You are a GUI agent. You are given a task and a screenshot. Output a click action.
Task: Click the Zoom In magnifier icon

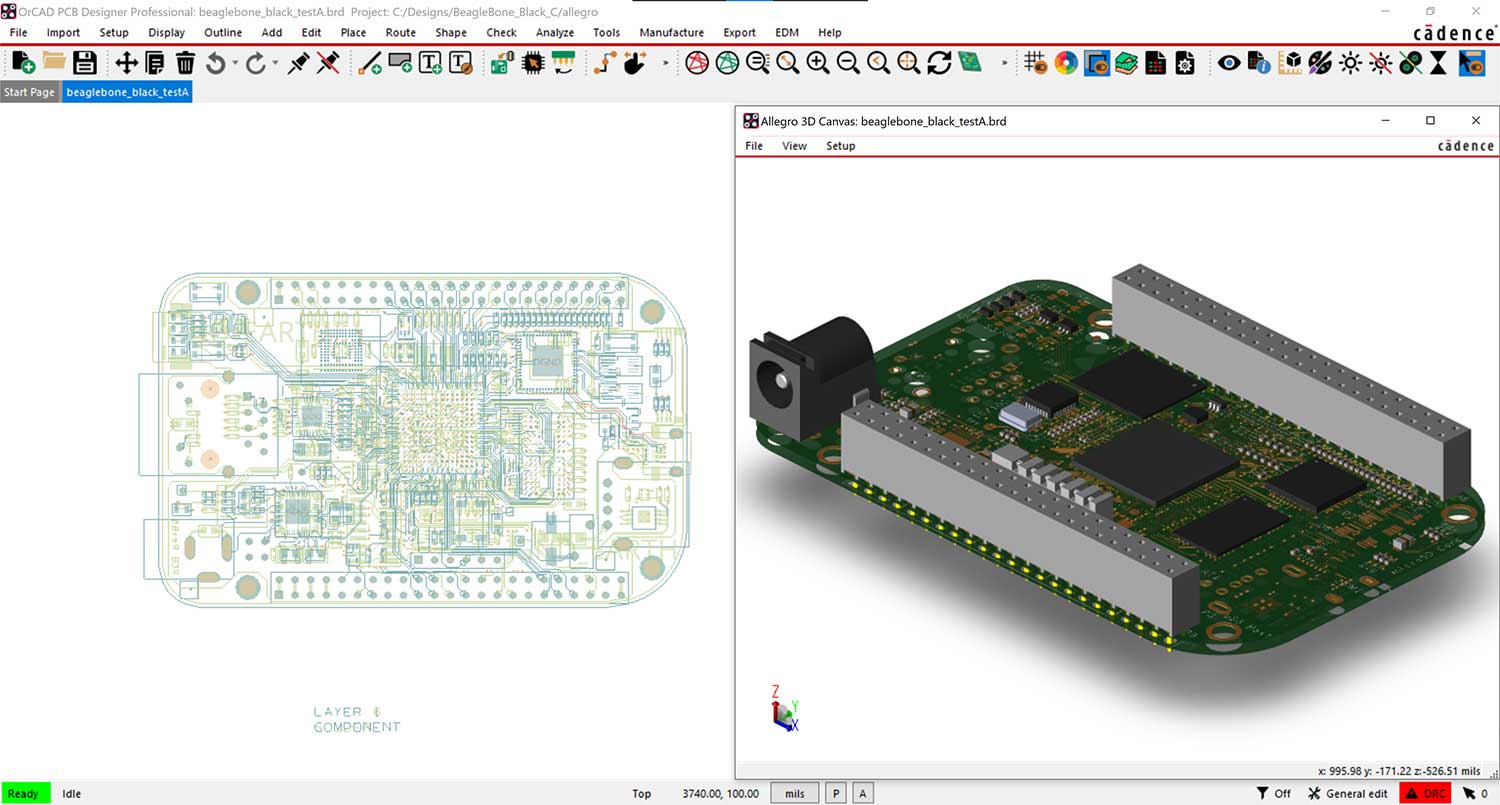coord(818,63)
